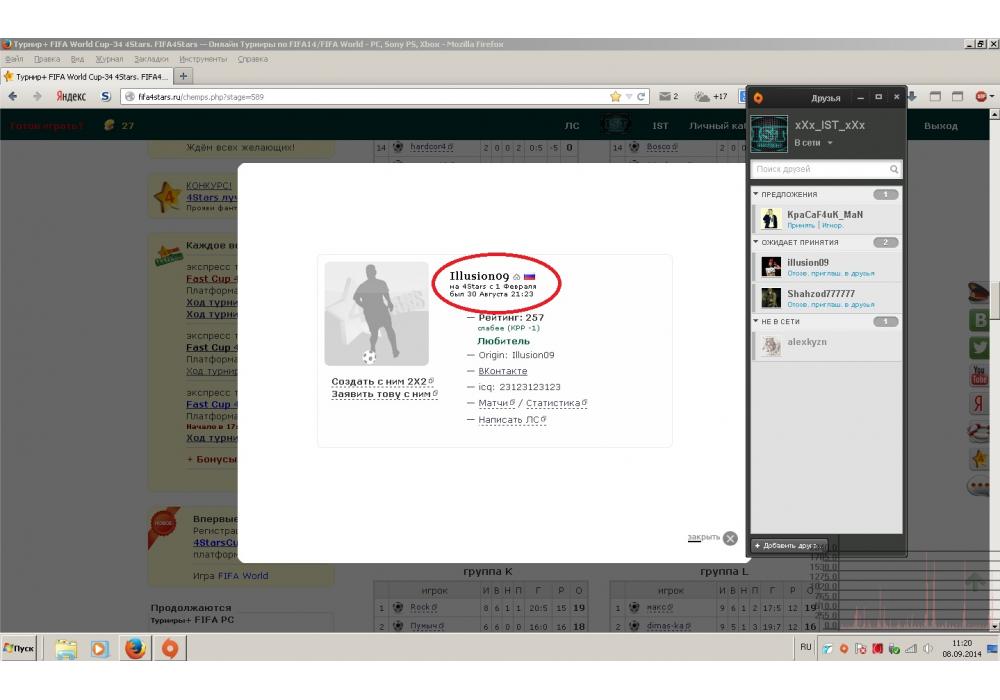
Task: Open the adblock stop icon in toolbar
Action: (982, 96)
